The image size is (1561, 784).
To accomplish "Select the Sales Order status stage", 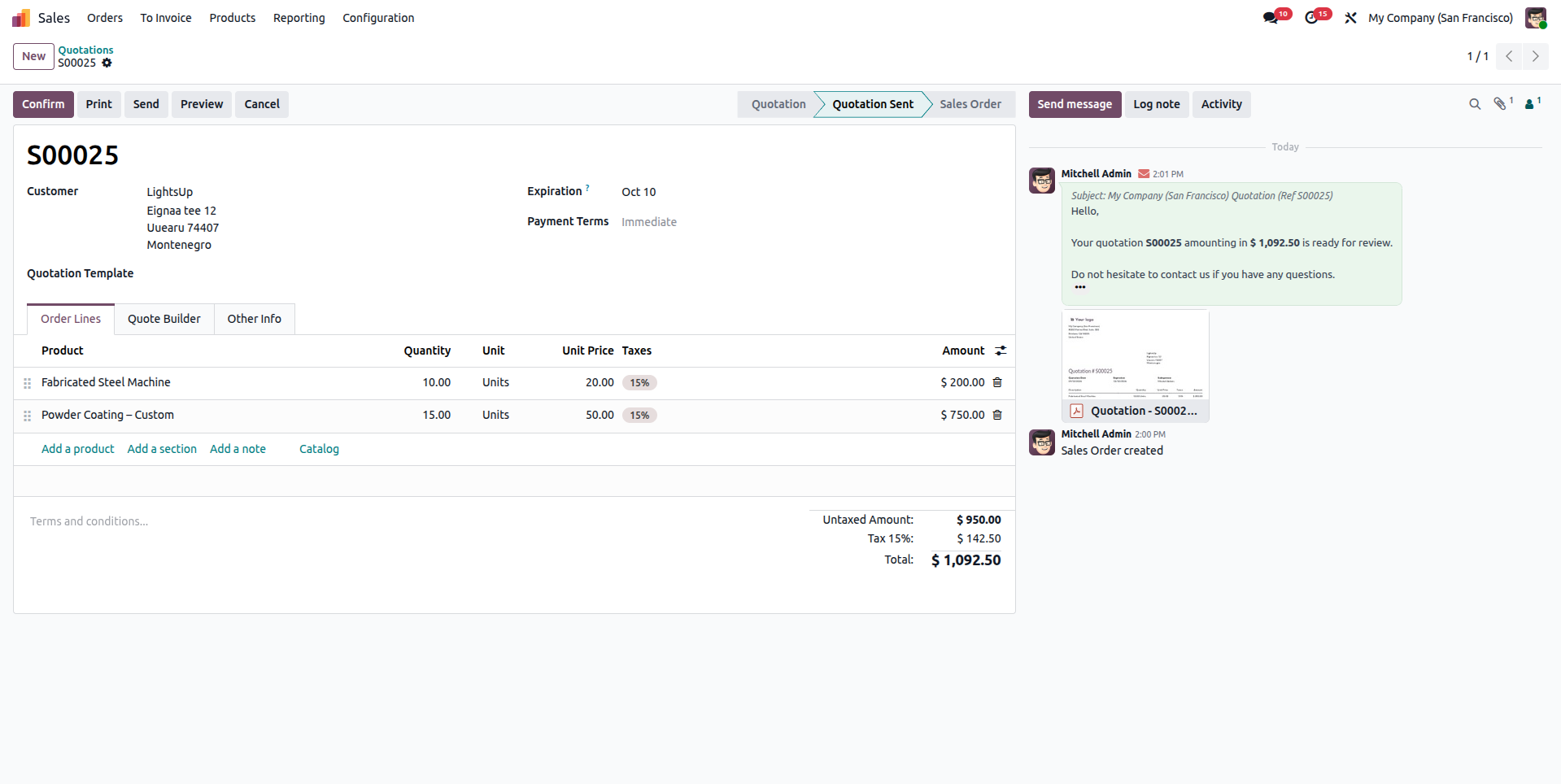I will tap(970, 104).
